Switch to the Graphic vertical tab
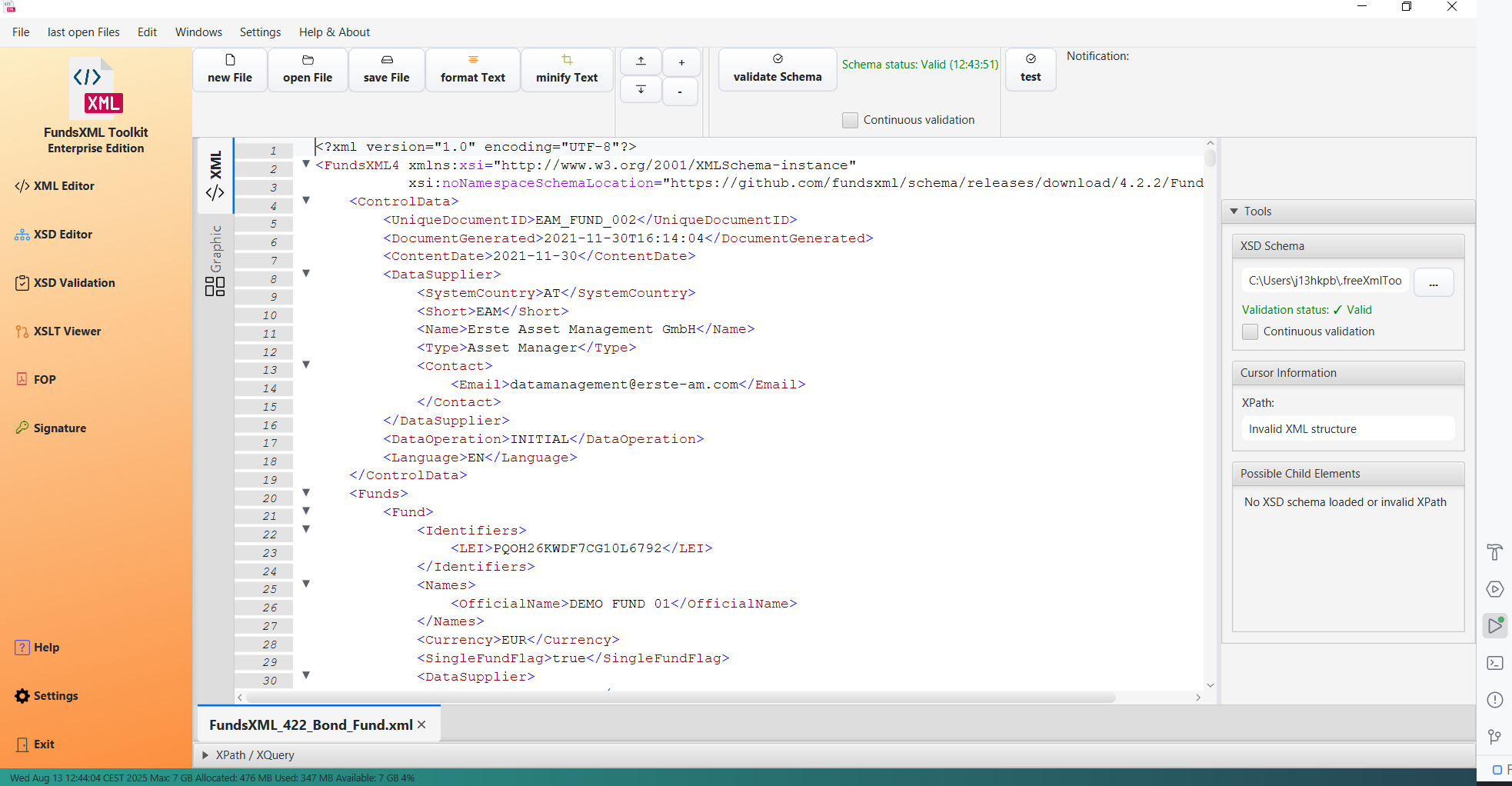This screenshot has width=1512, height=786. pos(215,260)
